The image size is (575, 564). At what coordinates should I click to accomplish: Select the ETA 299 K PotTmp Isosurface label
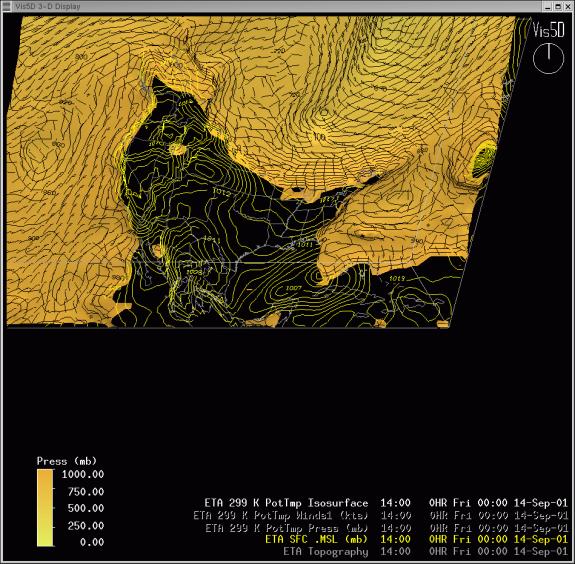click(286, 503)
